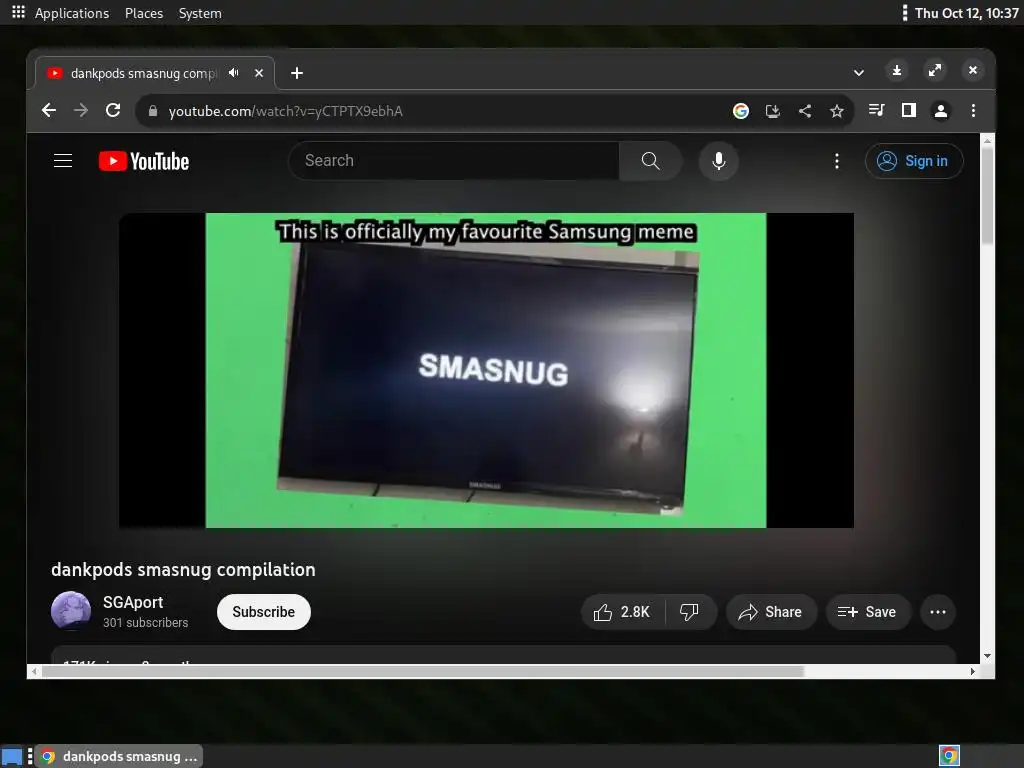This screenshot has width=1024, height=768.
Task: Click the vertical scrollbar down arrow
Action: [x=987, y=656]
